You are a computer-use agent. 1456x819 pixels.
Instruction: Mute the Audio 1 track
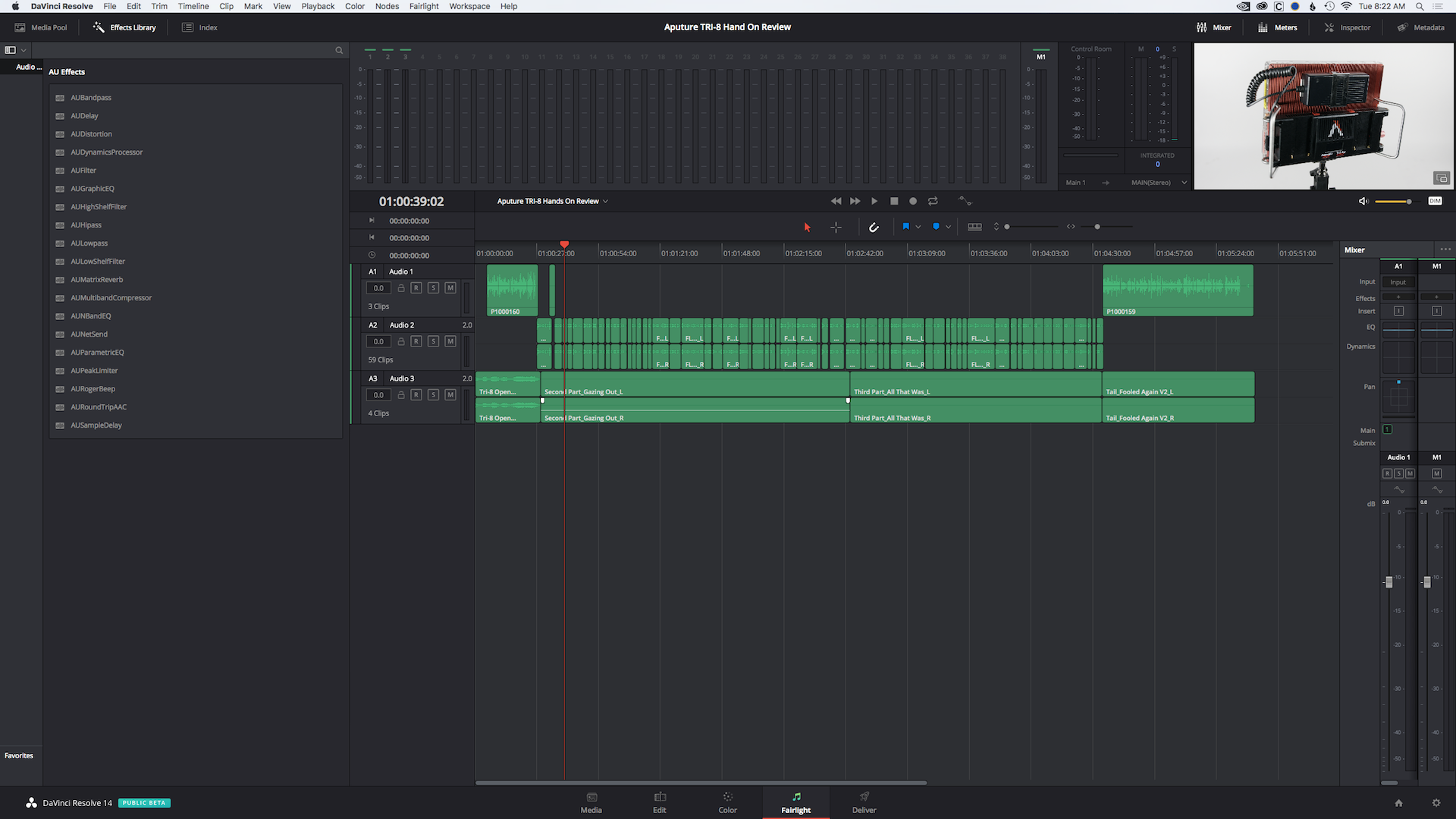450,288
